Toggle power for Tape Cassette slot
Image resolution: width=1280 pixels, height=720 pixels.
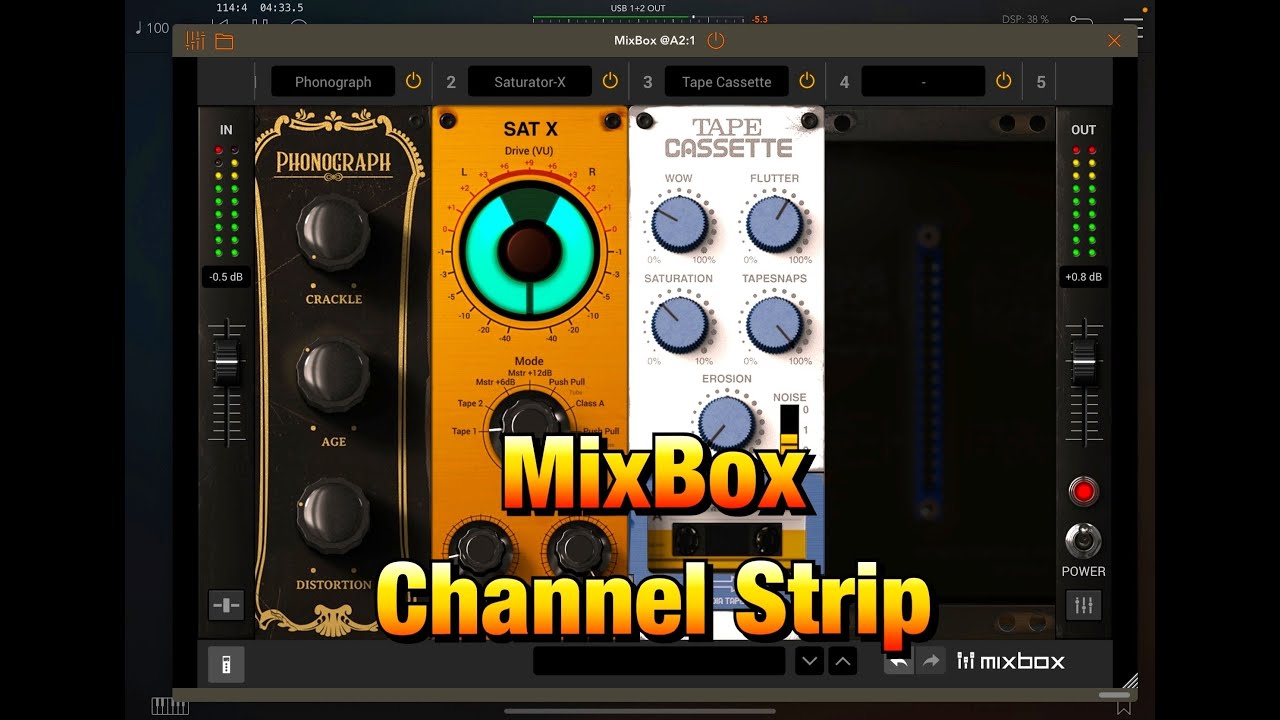(x=807, y=81)
